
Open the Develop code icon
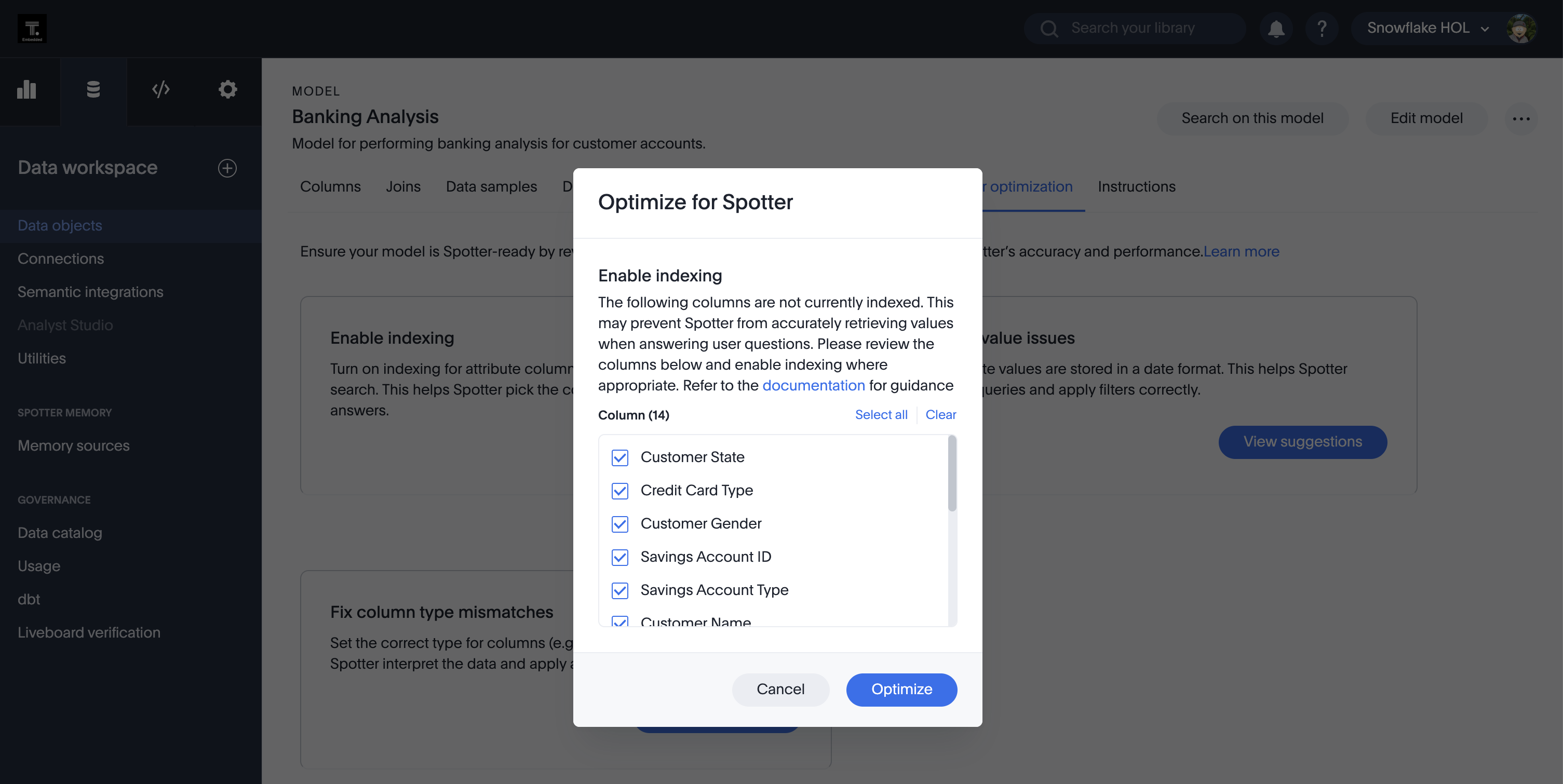pos(161,90)
